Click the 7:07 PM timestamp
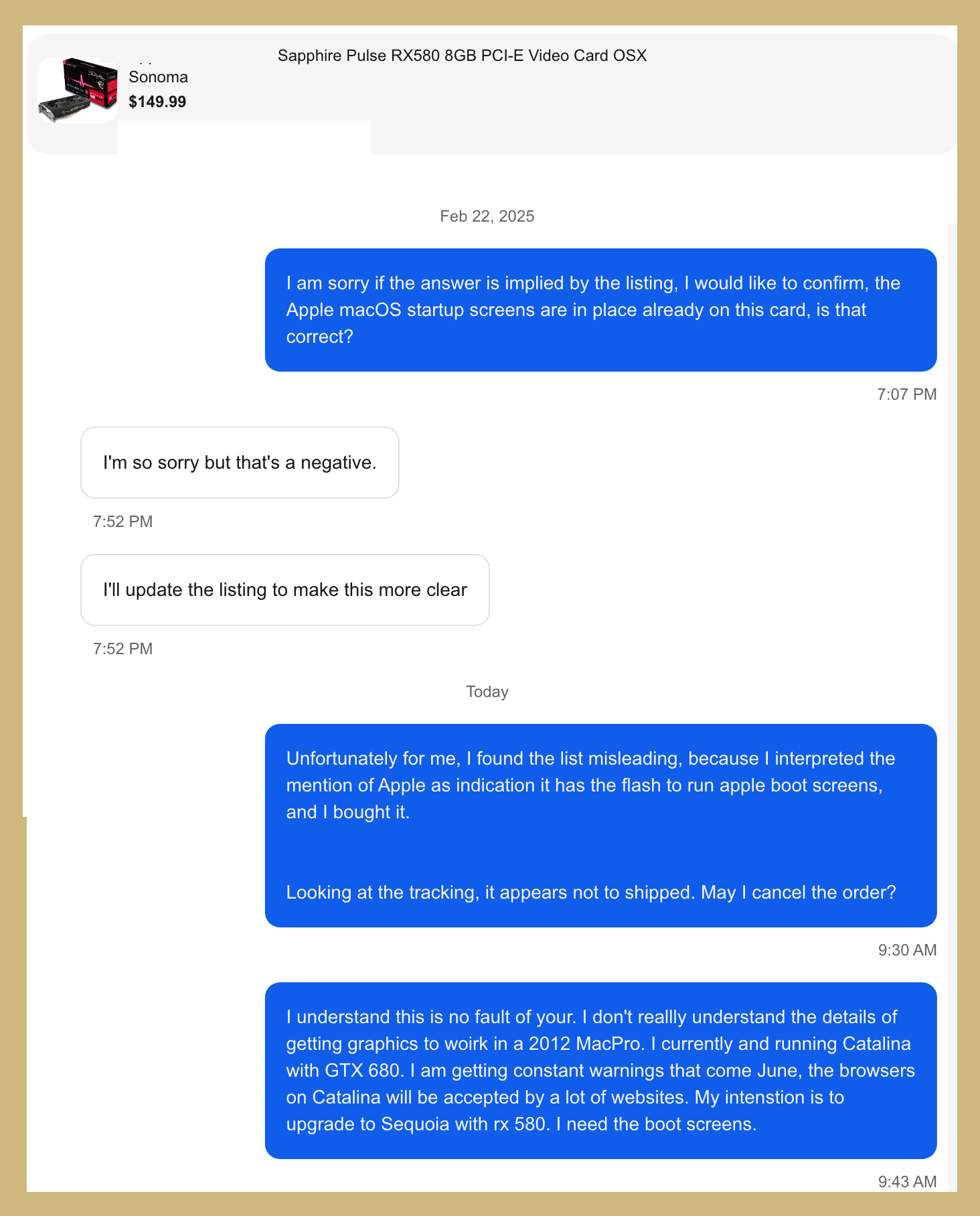 click(906, 394)
